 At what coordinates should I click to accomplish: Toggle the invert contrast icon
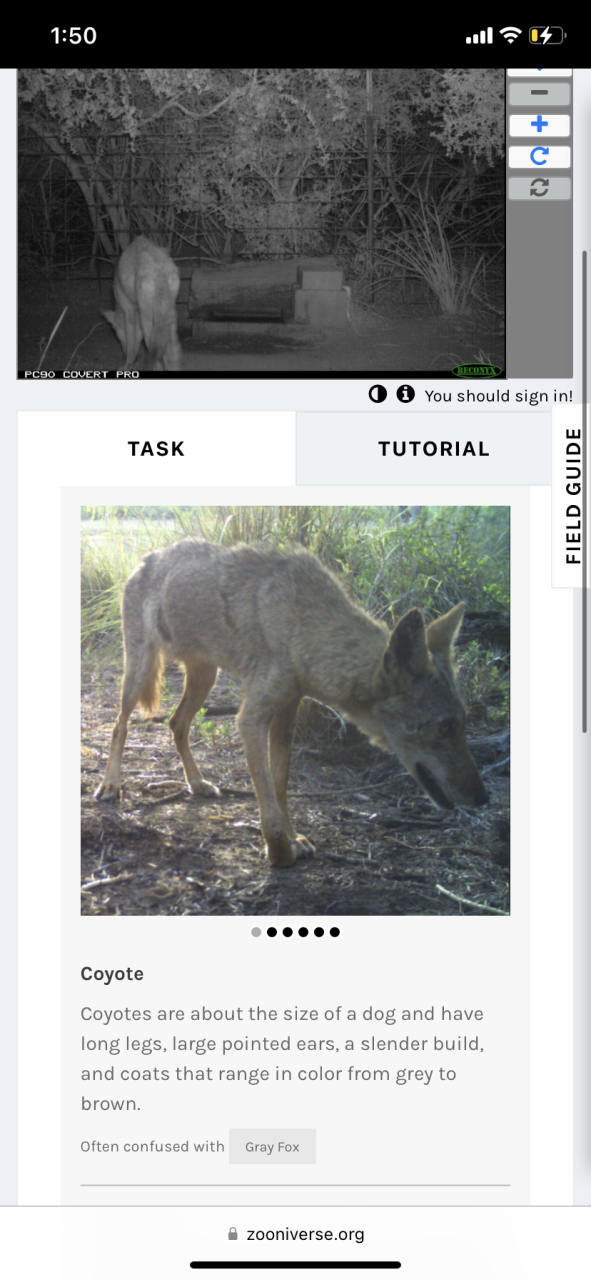click(378, 394)
